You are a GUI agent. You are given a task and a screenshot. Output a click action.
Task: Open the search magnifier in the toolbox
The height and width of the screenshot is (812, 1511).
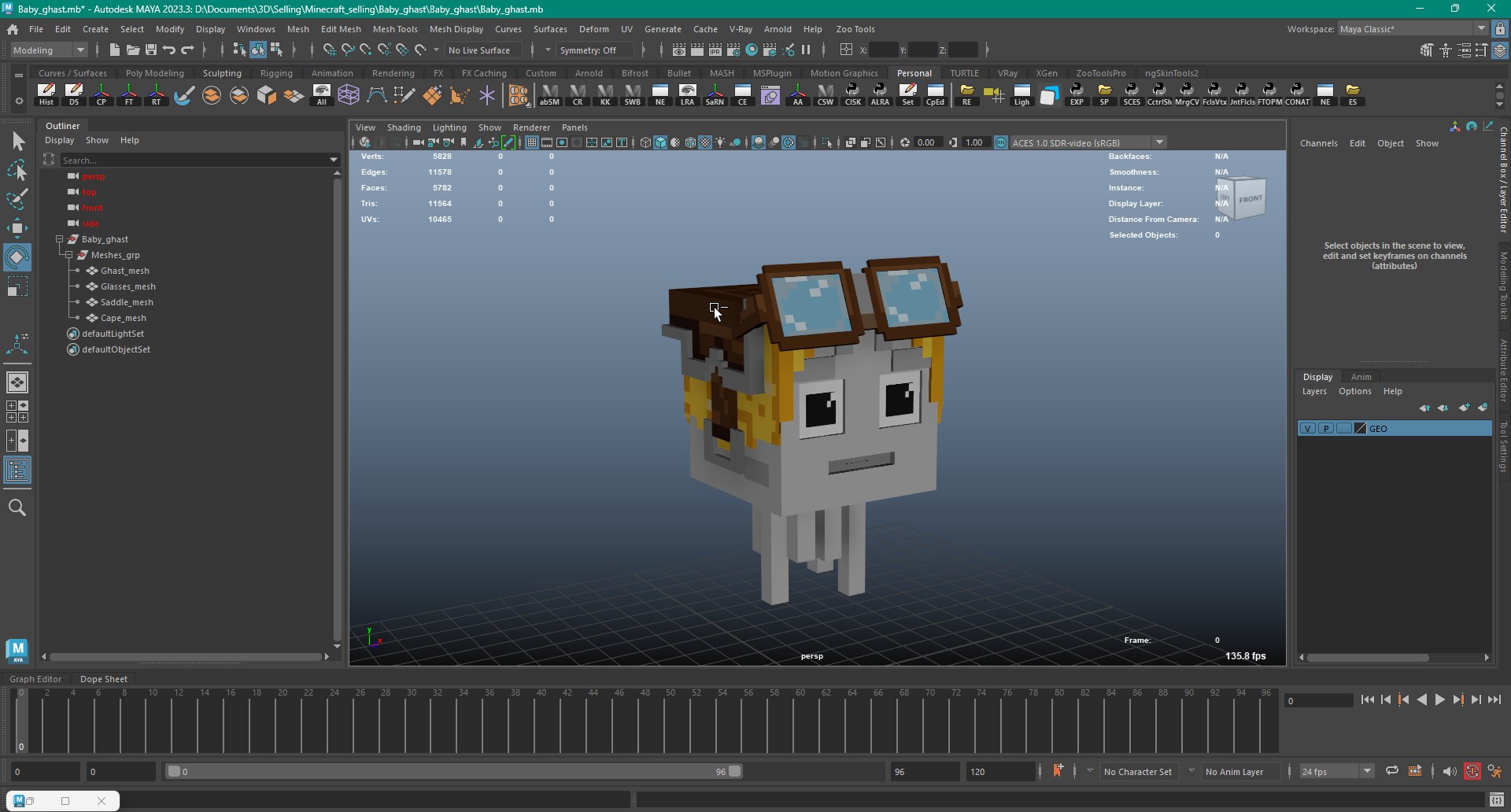(17, 507)
